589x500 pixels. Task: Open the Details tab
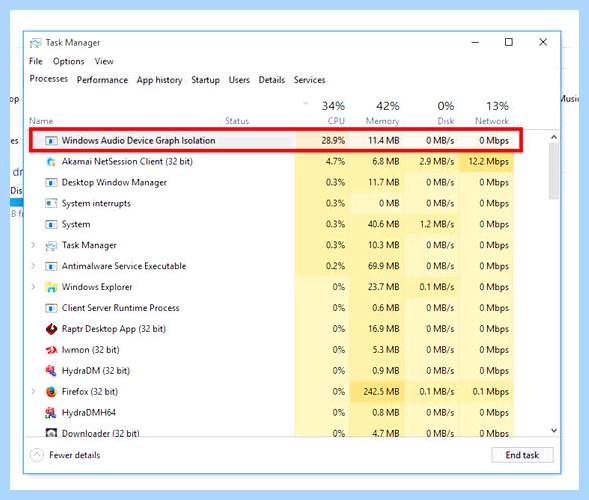(x=272, y=80)
